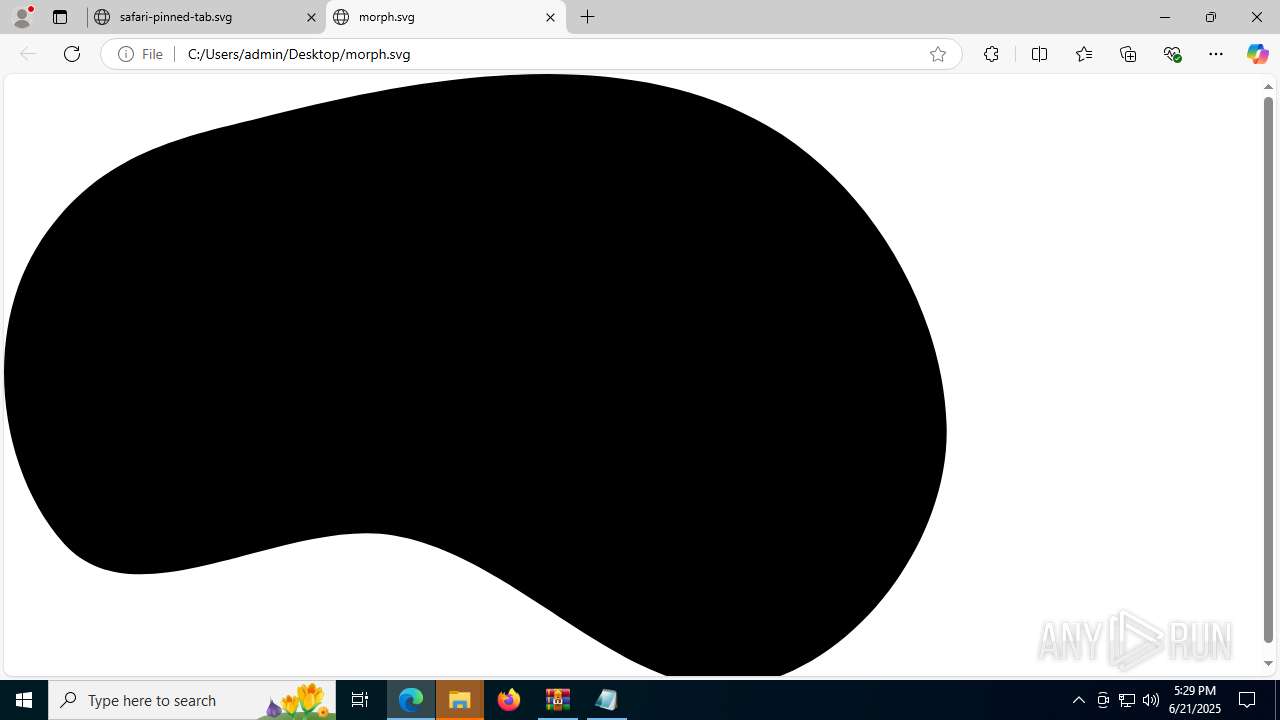View site information icon labeled File
The width and height of the screenshot is (1280, 720).
[x=141, y=54]
